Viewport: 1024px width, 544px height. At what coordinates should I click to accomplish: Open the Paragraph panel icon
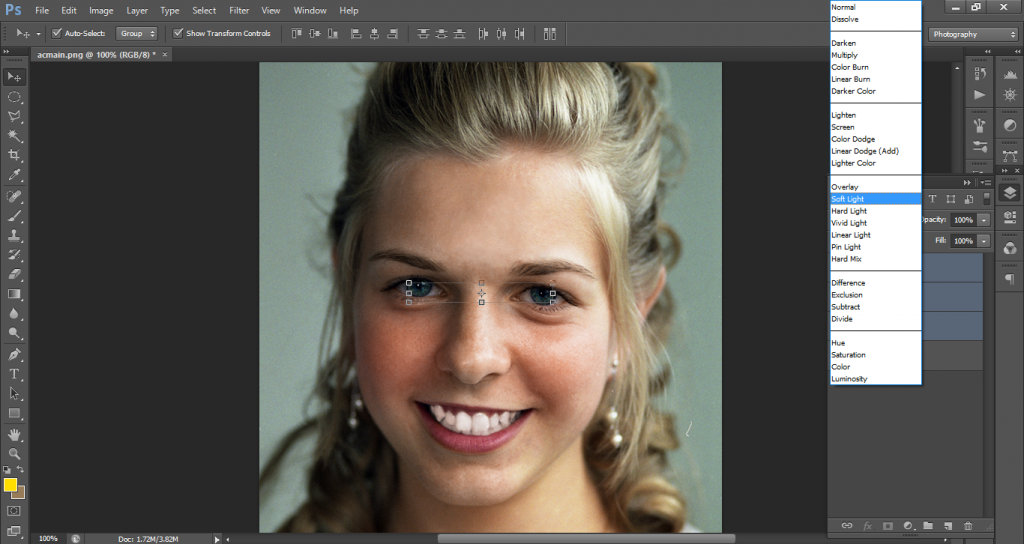pos(1010,280)
